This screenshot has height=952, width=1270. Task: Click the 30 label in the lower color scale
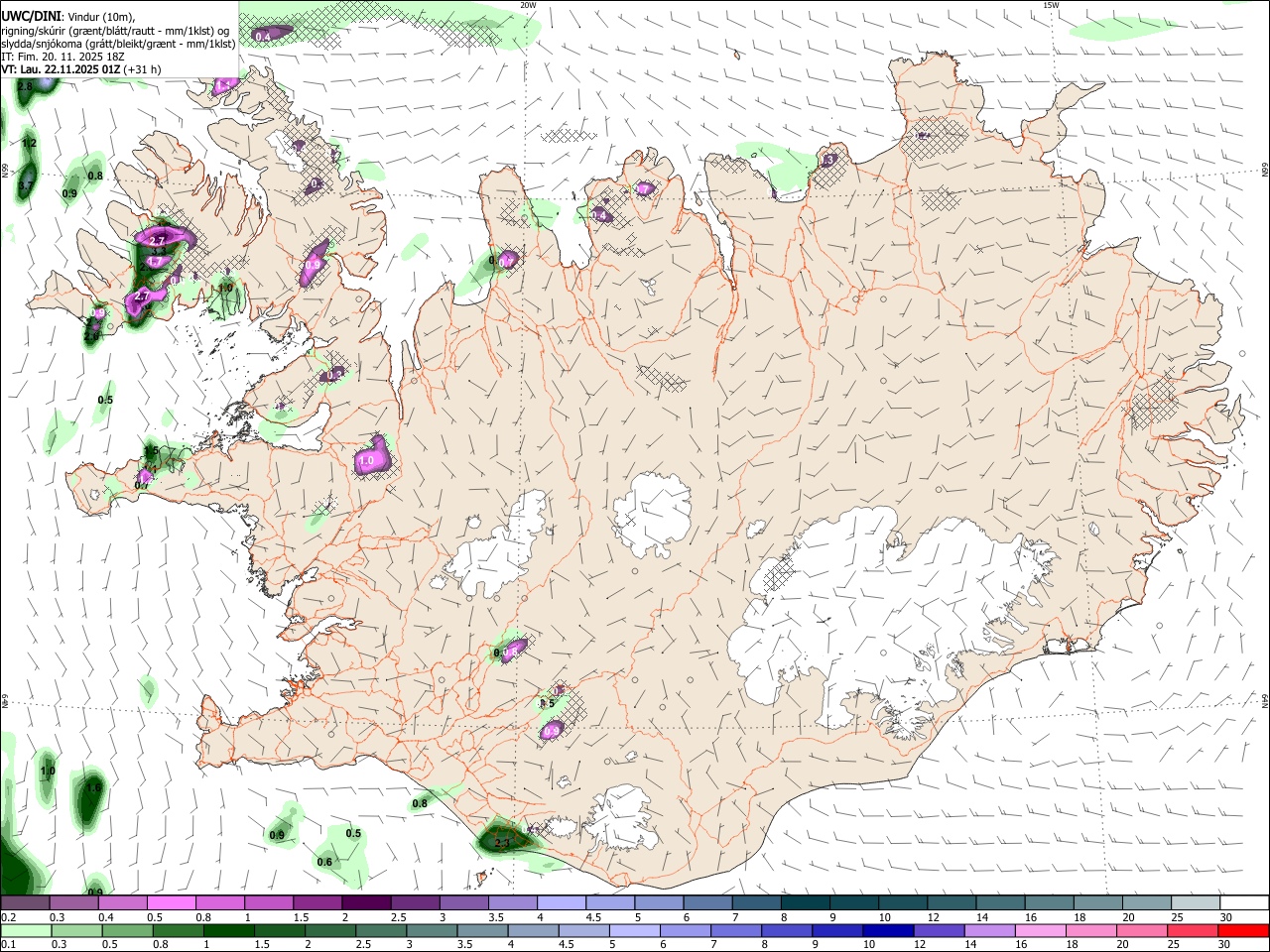click(1226, 944)
